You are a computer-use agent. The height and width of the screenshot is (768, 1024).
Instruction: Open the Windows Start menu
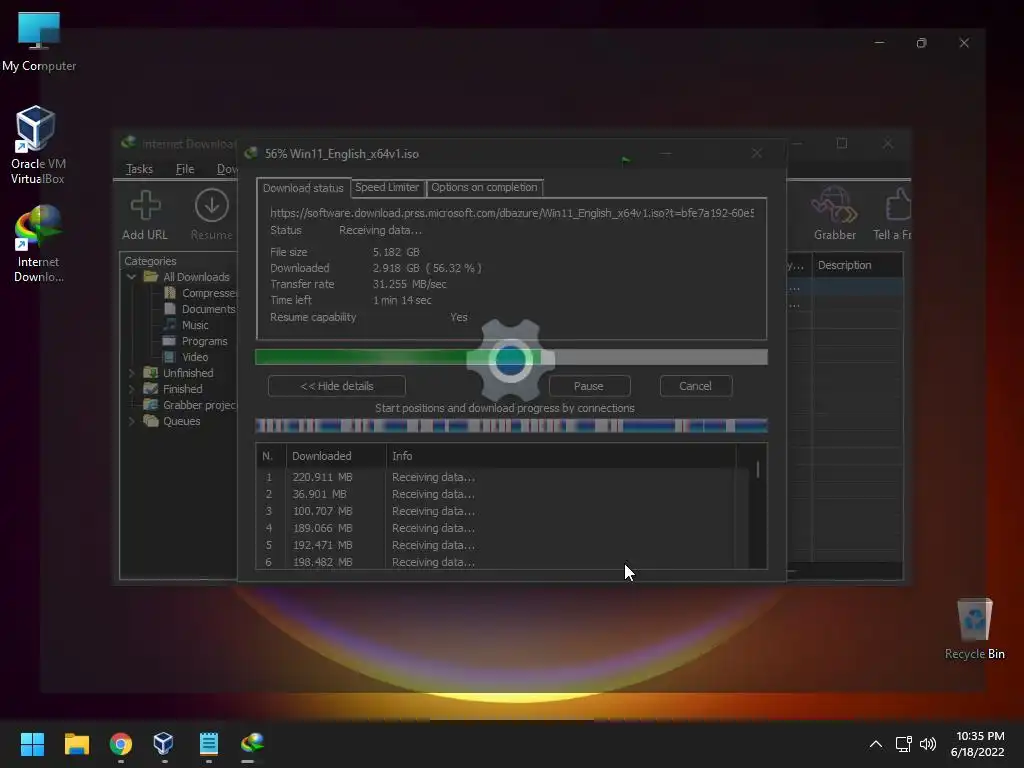point(32,744)
